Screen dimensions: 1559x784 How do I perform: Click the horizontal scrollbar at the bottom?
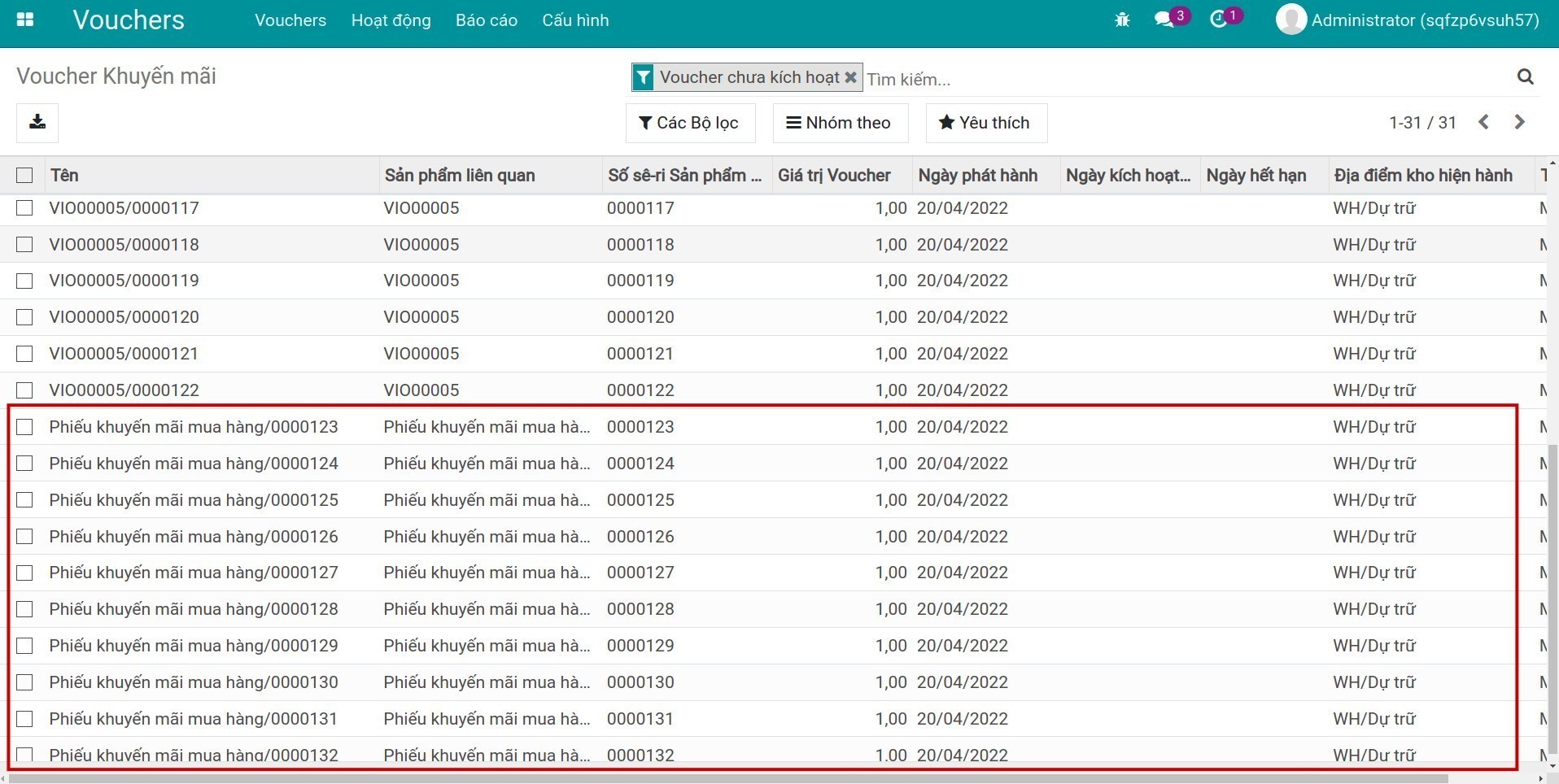pos(728,778)
